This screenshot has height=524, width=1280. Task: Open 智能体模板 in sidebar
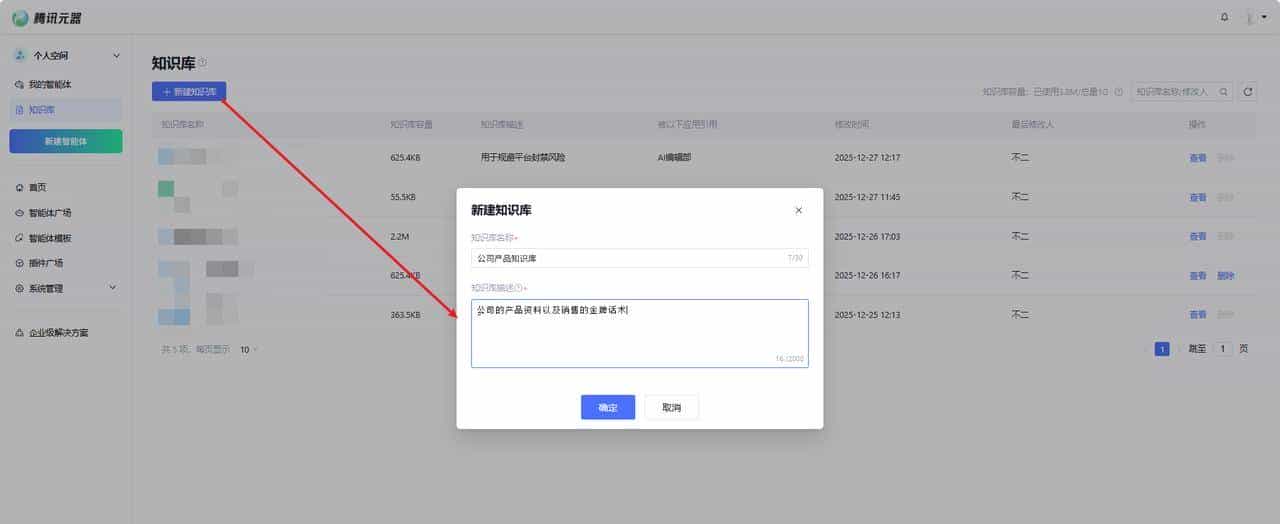(49, 238)
